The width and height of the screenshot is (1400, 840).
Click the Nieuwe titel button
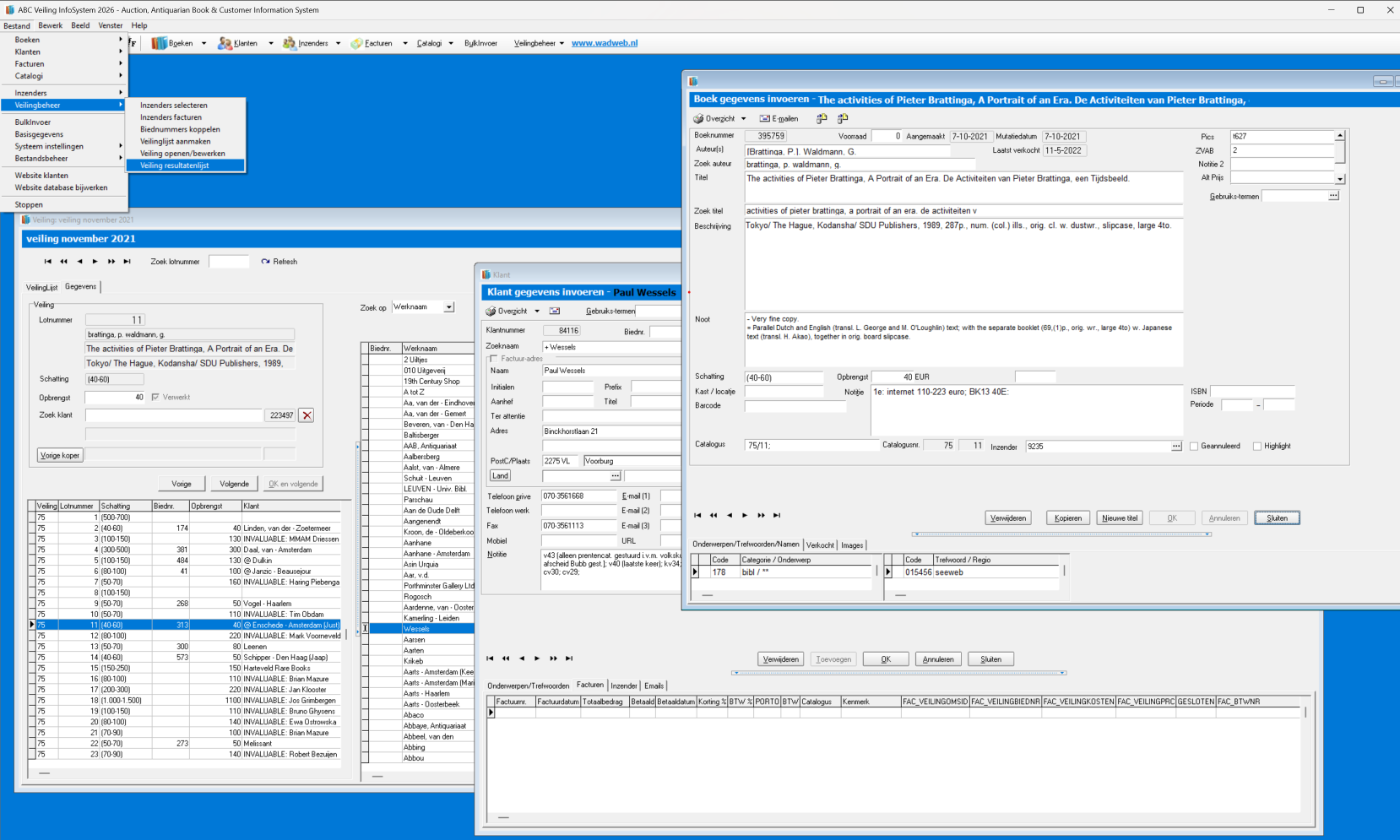[1120, 518]
